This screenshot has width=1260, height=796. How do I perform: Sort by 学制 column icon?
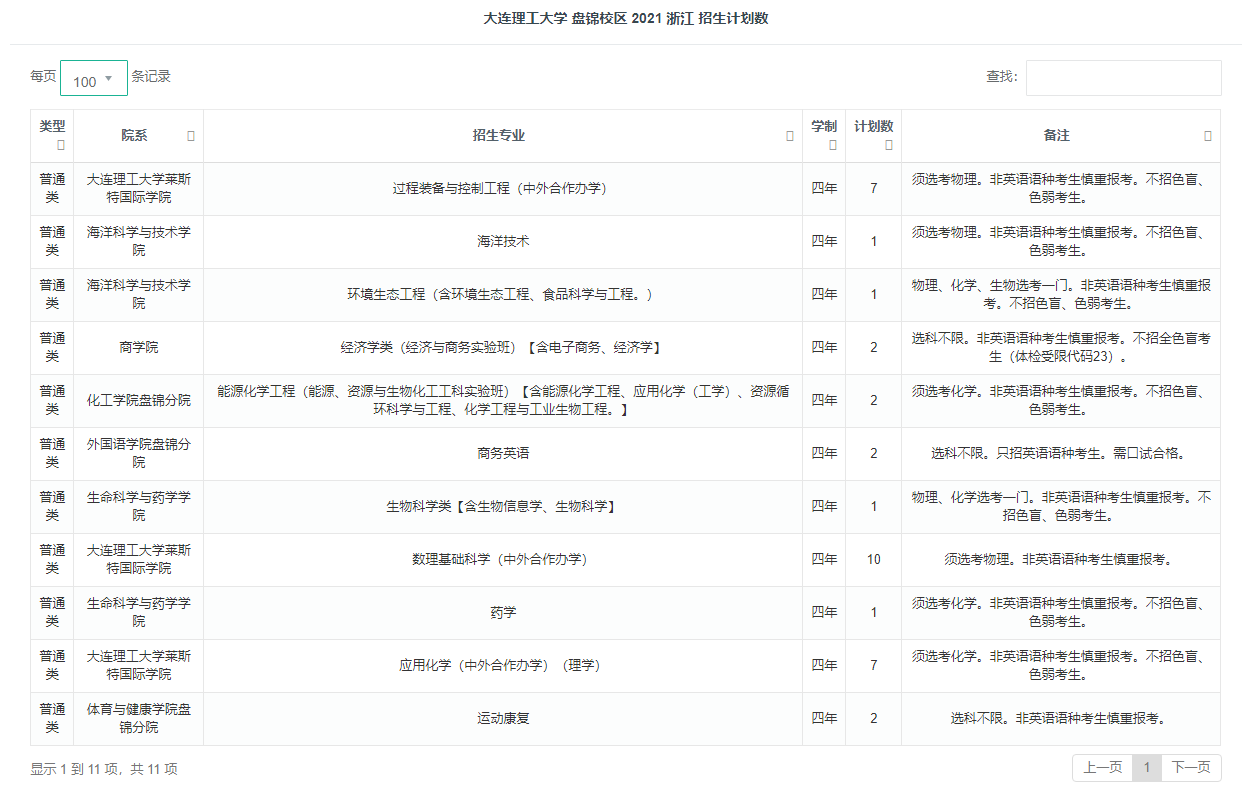point(833,145)
